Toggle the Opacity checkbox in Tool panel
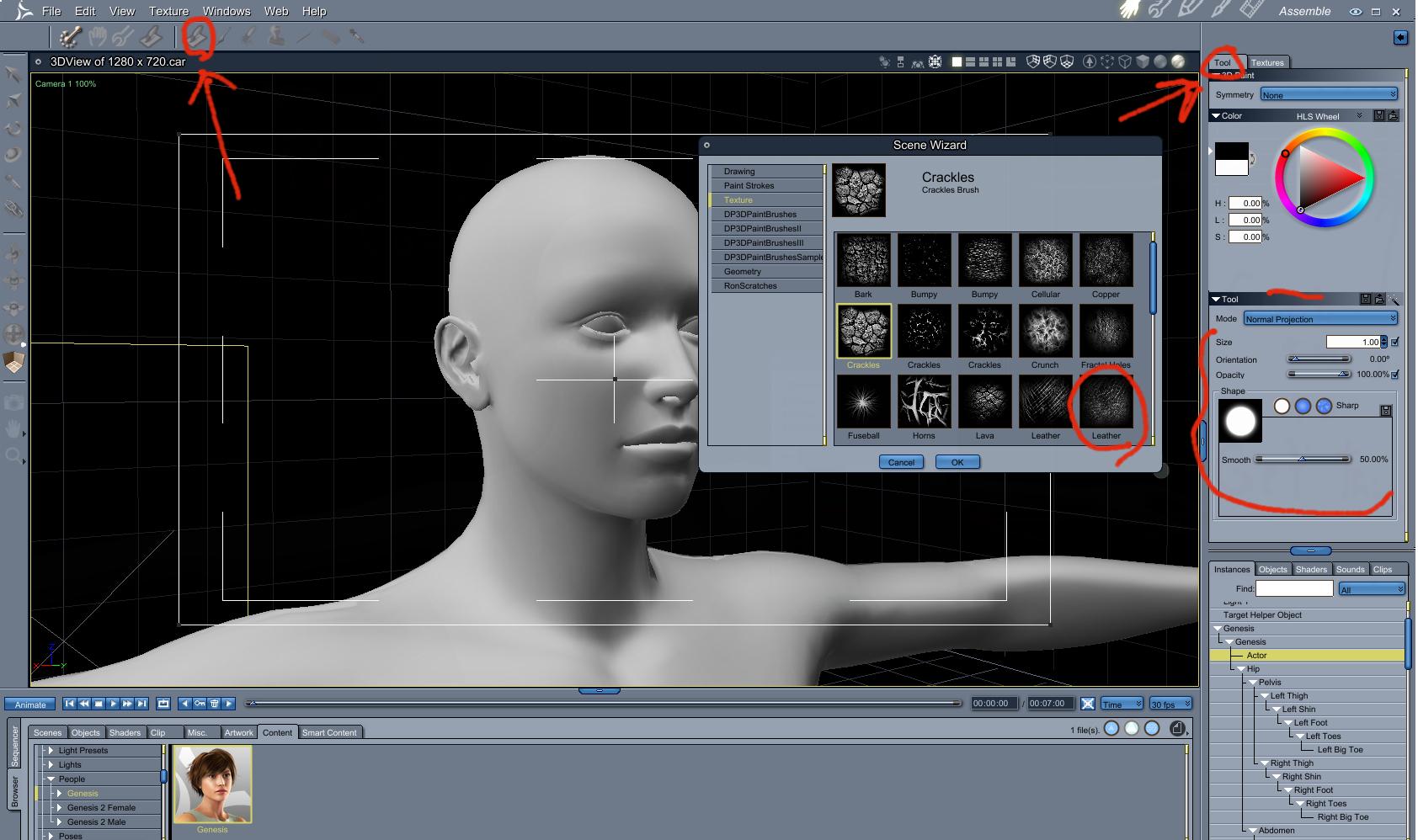Image resolution: width=1418 pixels, height=840 pixels. (1395, 375)
